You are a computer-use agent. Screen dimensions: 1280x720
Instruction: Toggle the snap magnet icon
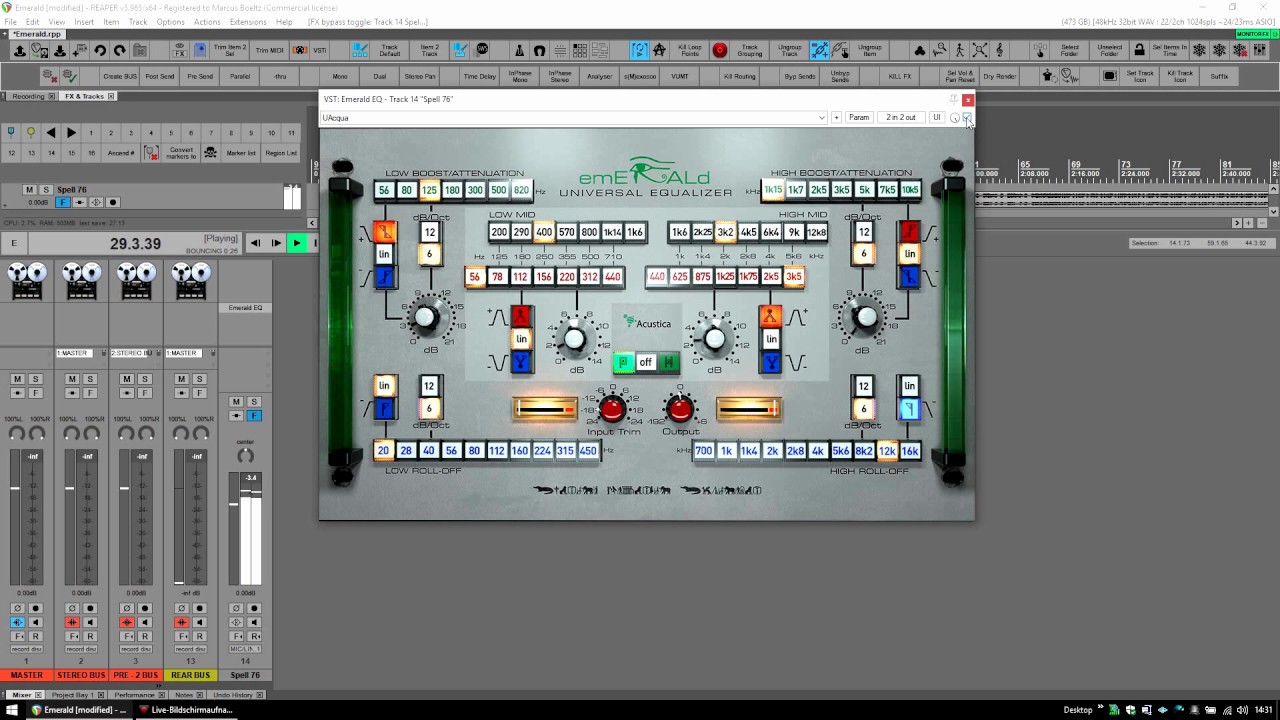coord(539,50)
